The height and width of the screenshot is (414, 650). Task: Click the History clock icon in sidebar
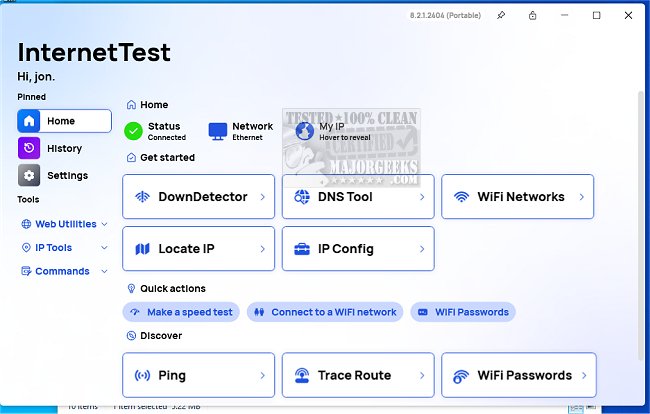coord(30,148)
